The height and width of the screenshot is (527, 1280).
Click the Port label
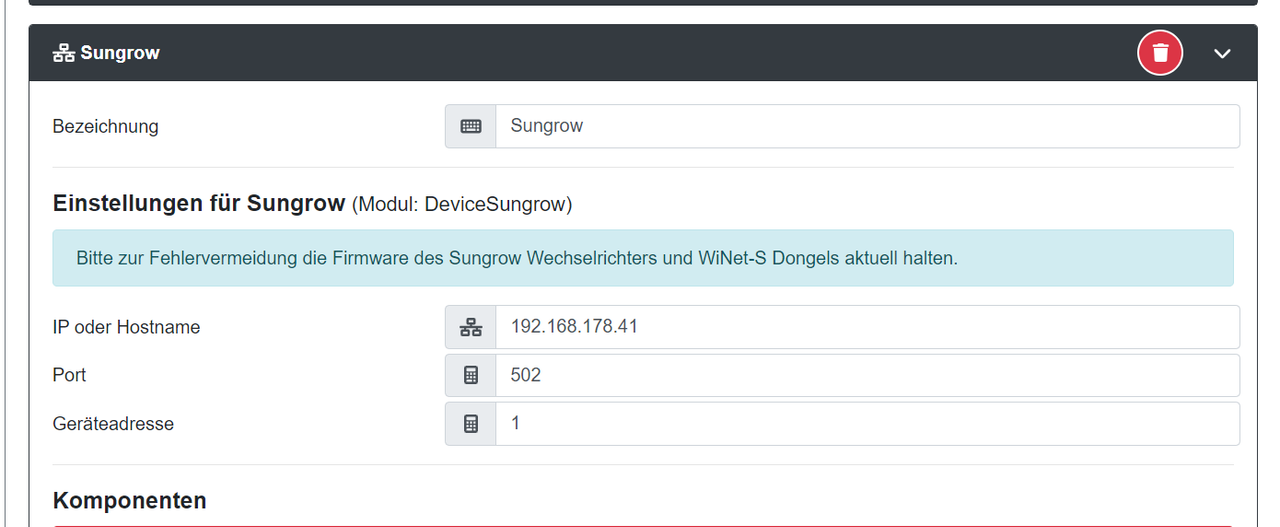(x=70, y=375)
